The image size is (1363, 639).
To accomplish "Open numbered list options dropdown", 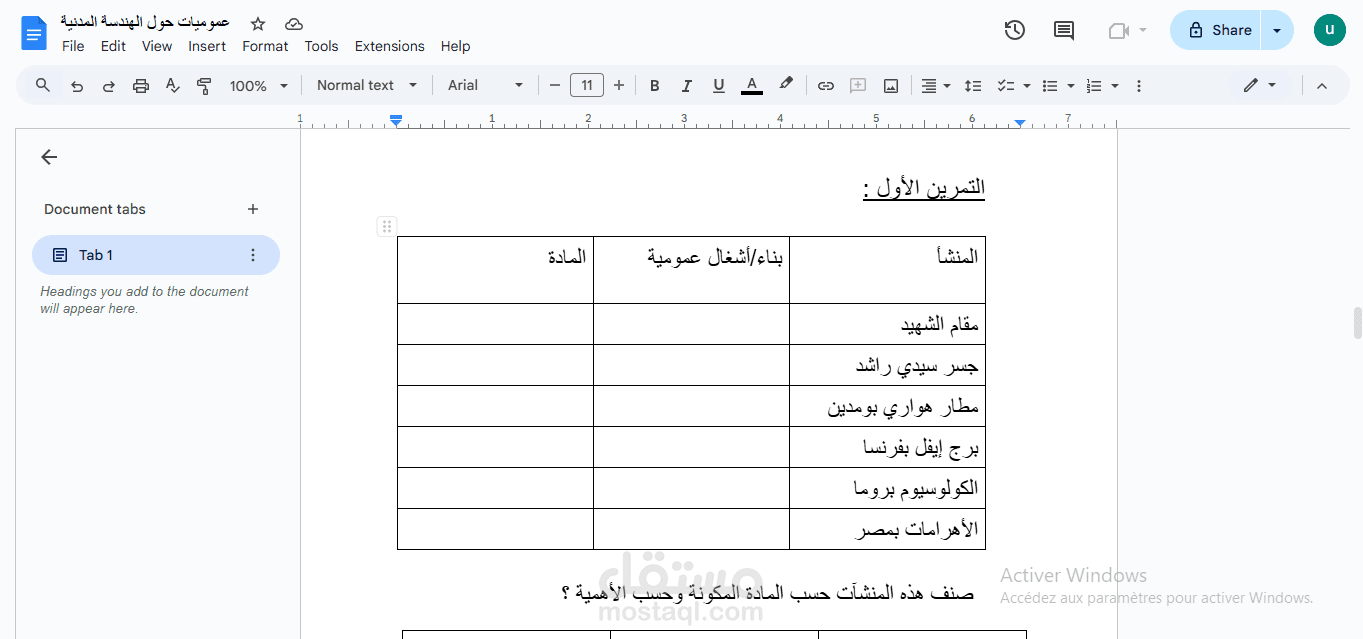I will [1115, 86].
